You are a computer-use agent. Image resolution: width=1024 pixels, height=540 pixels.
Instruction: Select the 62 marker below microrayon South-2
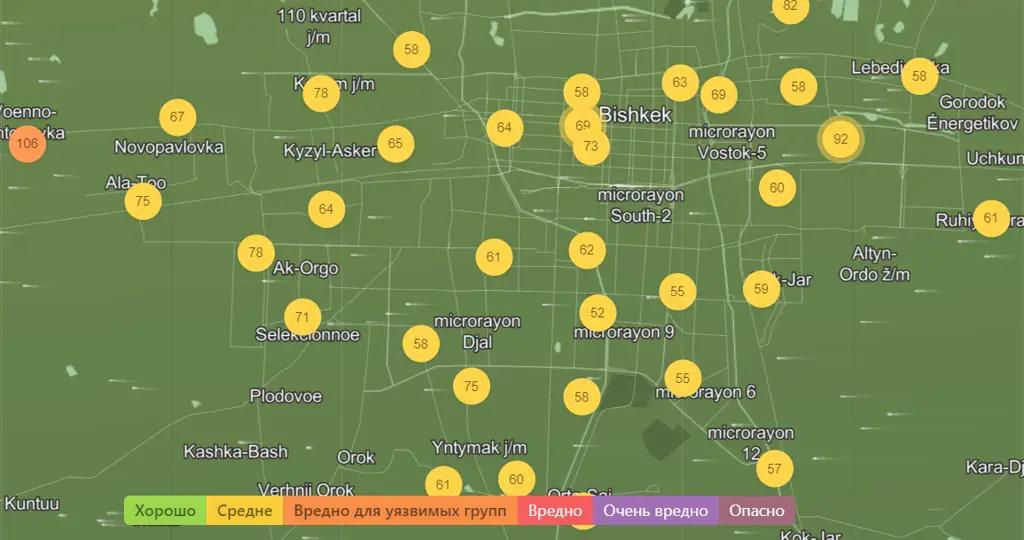pos(587,250)
